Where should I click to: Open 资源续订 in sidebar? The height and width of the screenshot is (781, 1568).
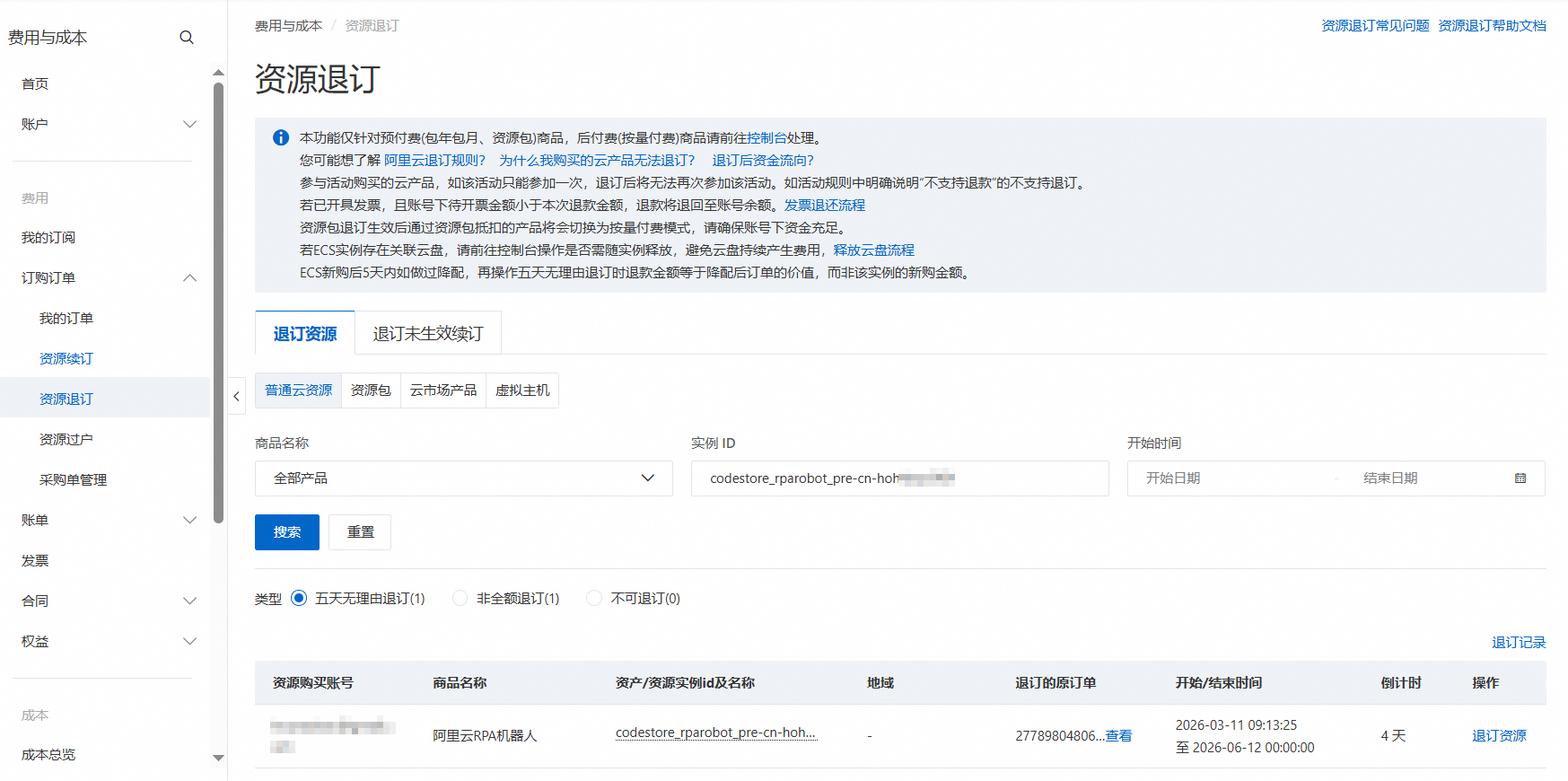(x=66, y=358)
